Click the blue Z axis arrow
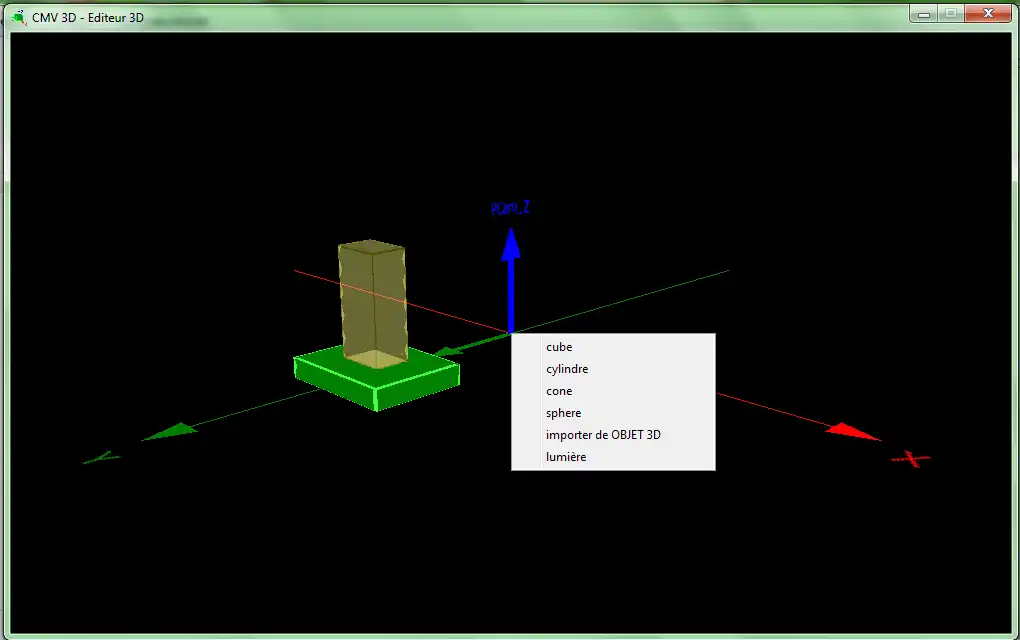 (x=511, y=280)
